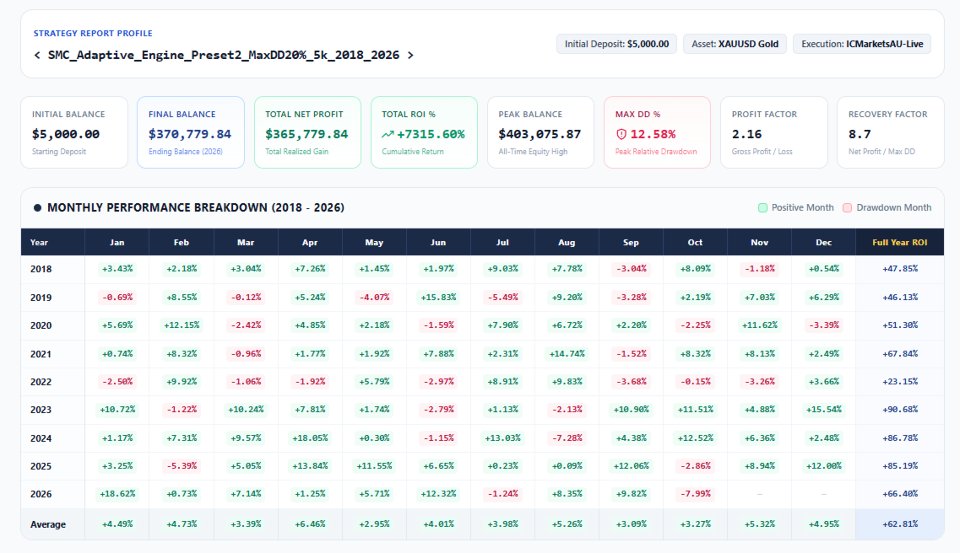The height and width of the screenshot is (553, 960).
Task: Click the Asset XAUUSD Gold badge
Action: coord(735,44)
